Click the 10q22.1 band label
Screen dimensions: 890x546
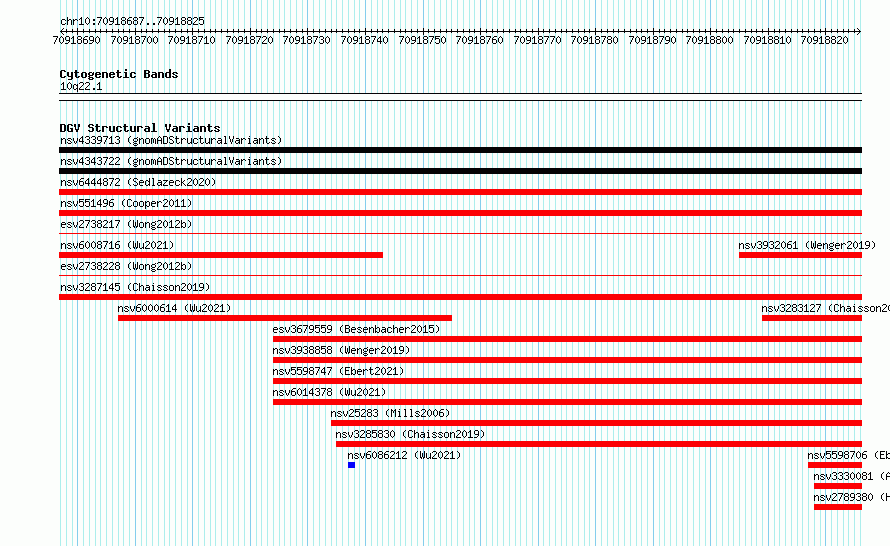81,86
